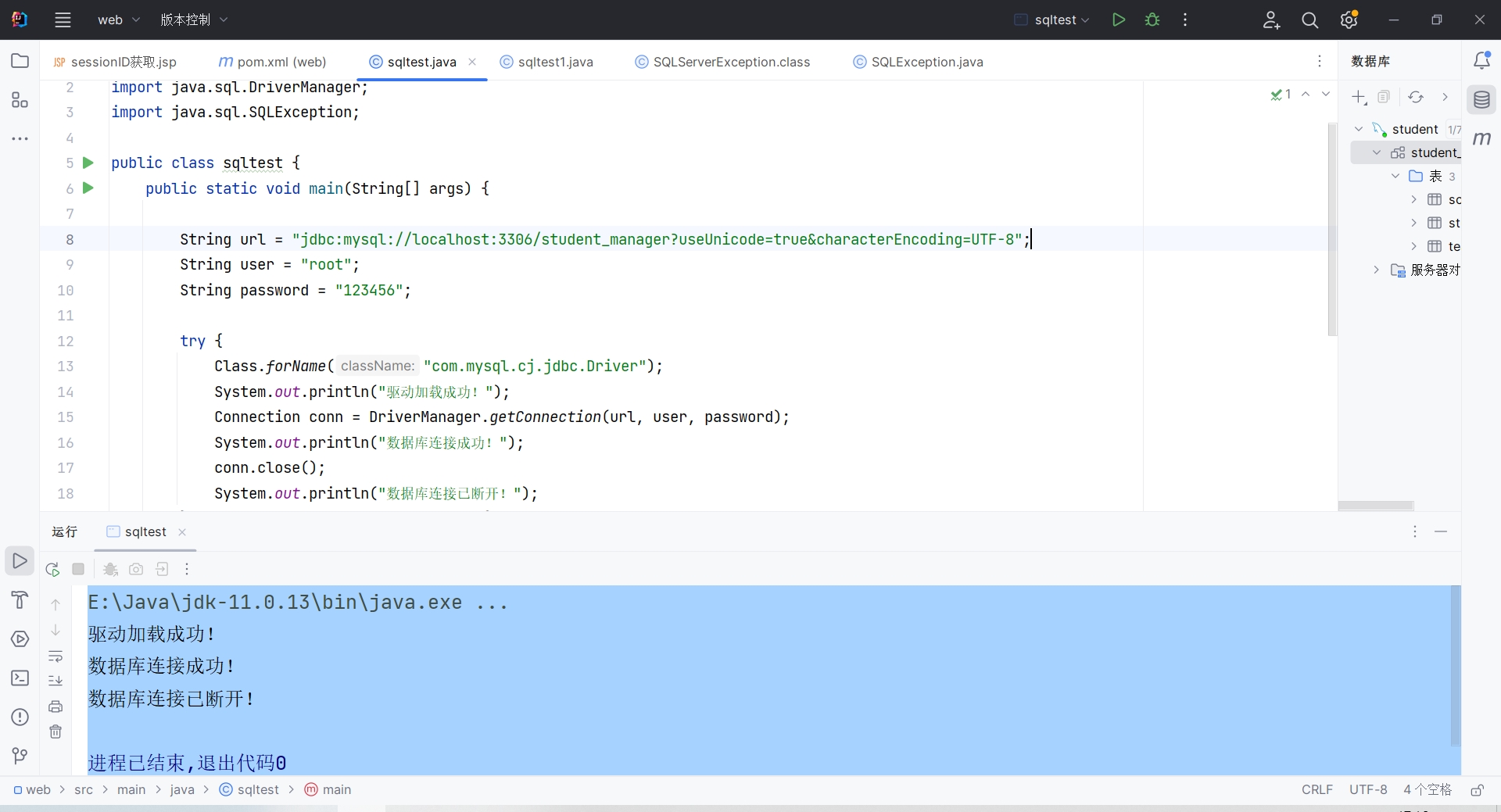This screenshot has height=812, width=1501.
Task: Collapse the 表 tables folder
Action: [x=1395, y=176]
